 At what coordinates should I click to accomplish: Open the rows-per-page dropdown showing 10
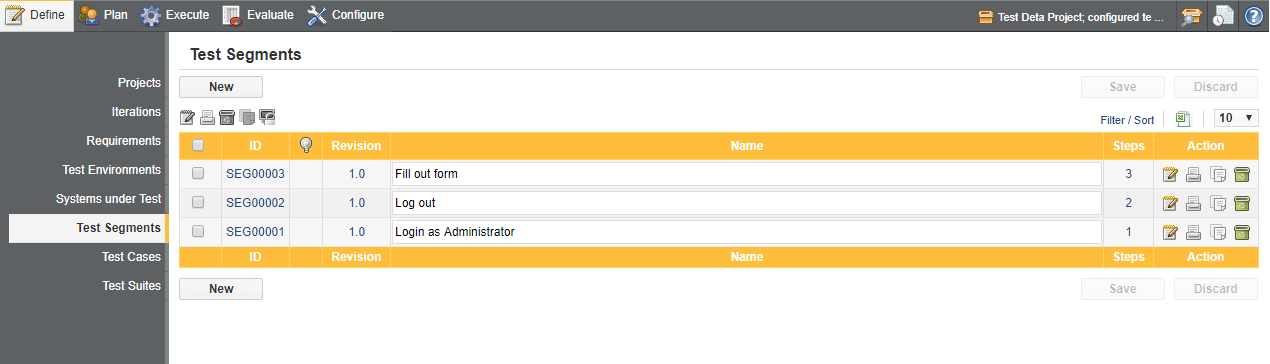tap(1236, 118)
